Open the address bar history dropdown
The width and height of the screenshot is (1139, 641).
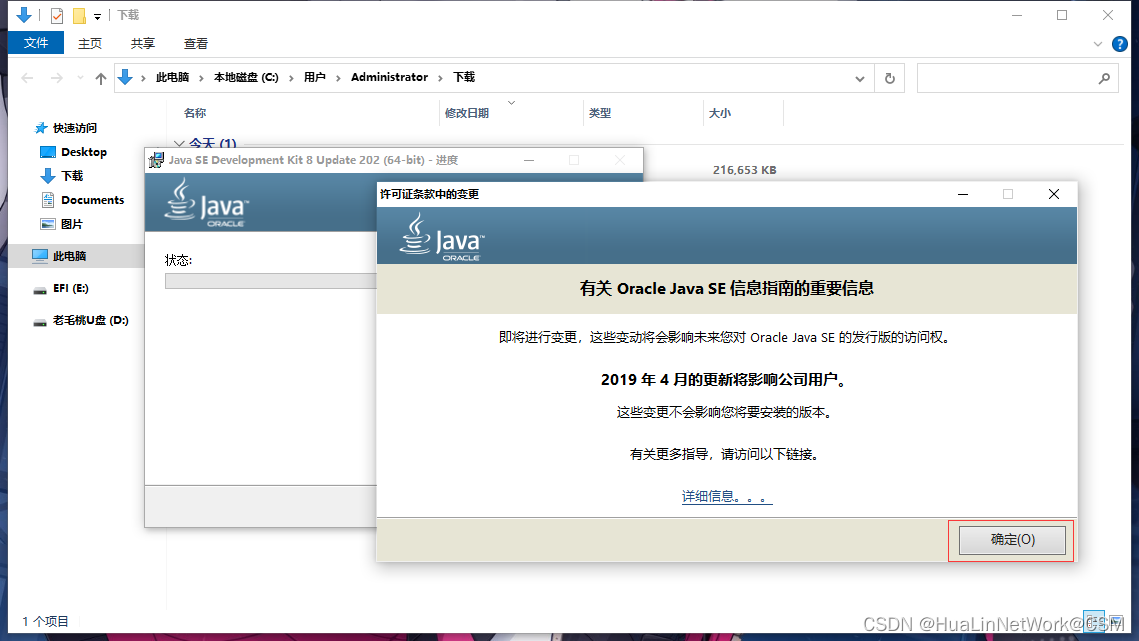(861, 78)
